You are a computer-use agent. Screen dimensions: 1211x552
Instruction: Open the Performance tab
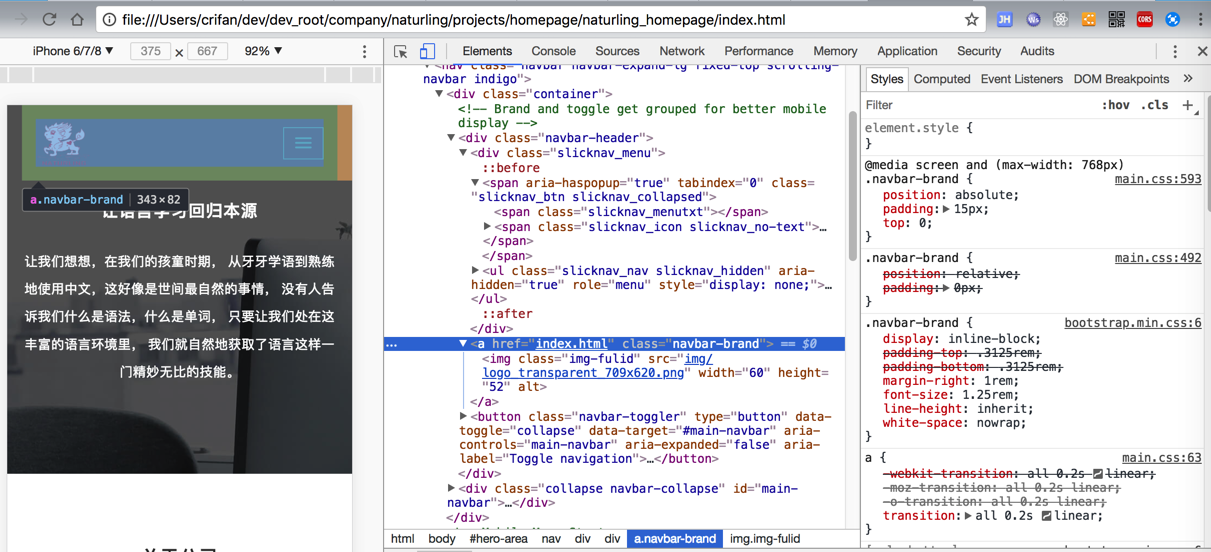point(759,51)
